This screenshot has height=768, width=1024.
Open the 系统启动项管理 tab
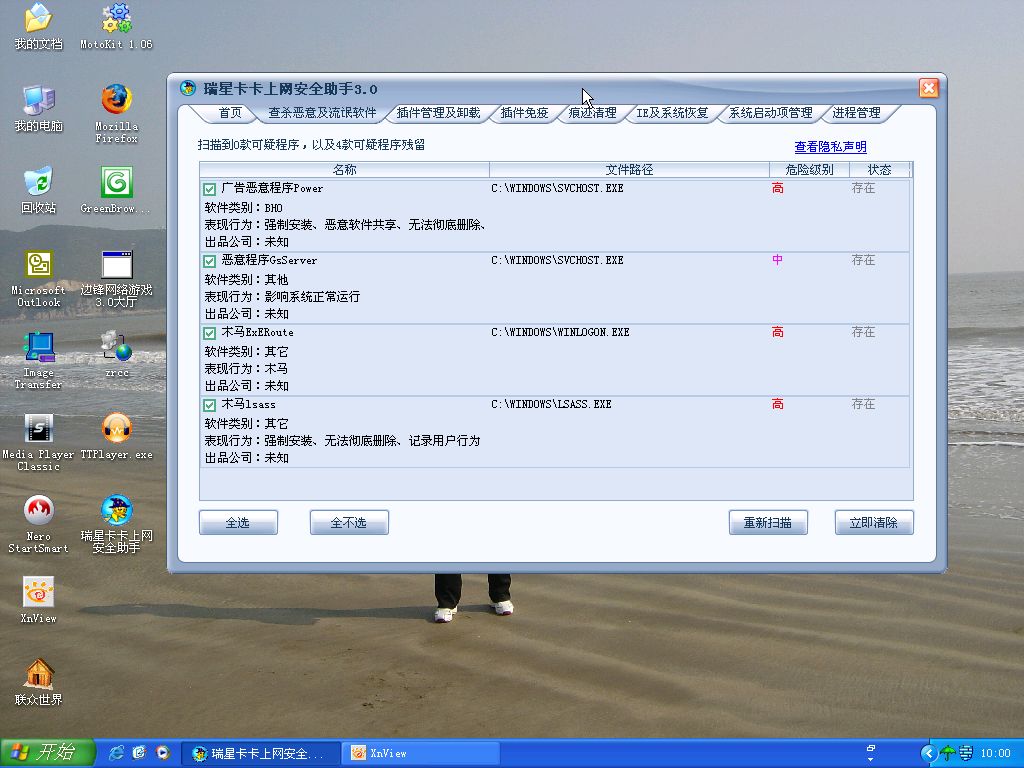click(x=771, y=113)
